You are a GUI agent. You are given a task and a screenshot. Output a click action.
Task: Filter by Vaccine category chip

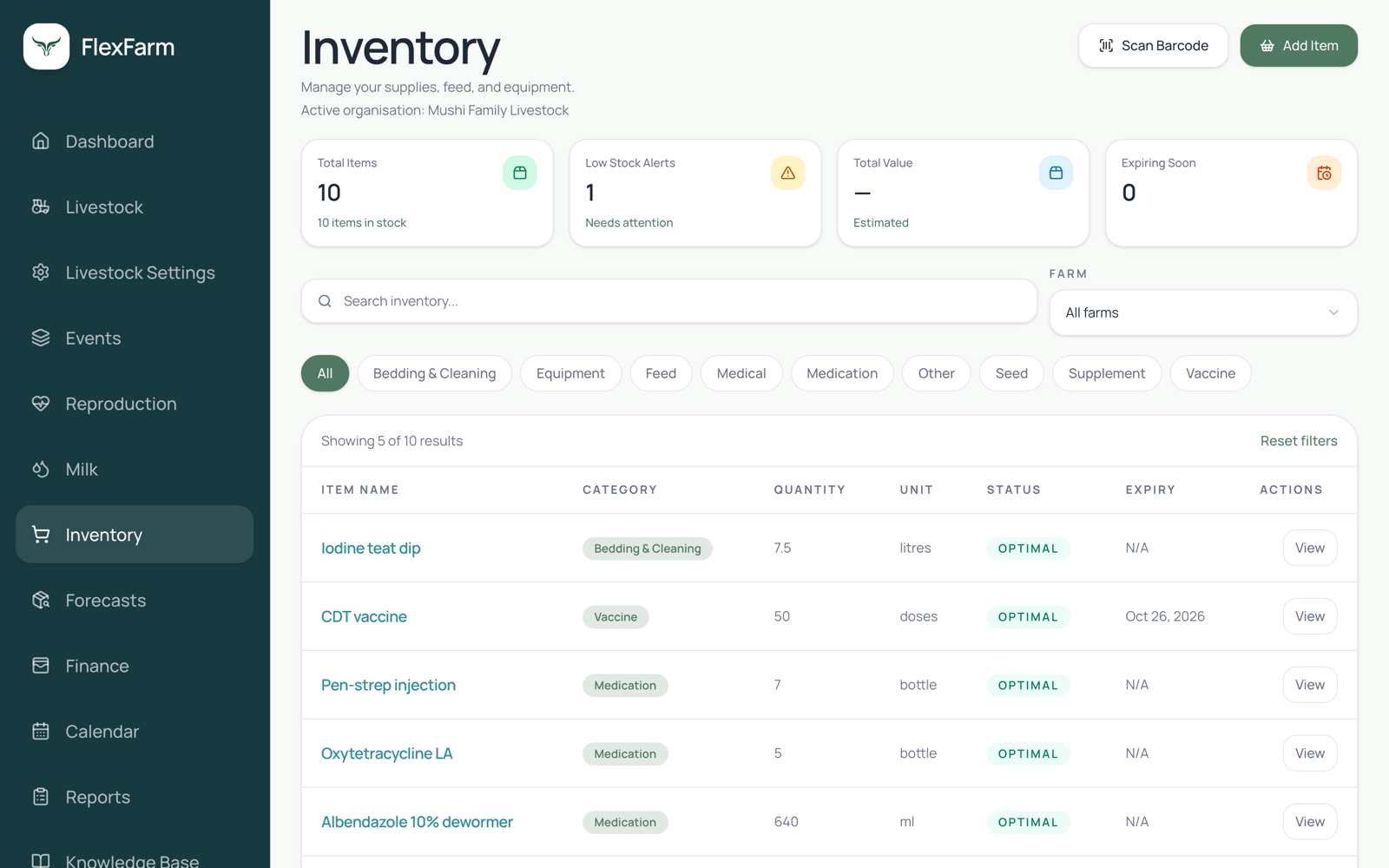(1210, 373)
